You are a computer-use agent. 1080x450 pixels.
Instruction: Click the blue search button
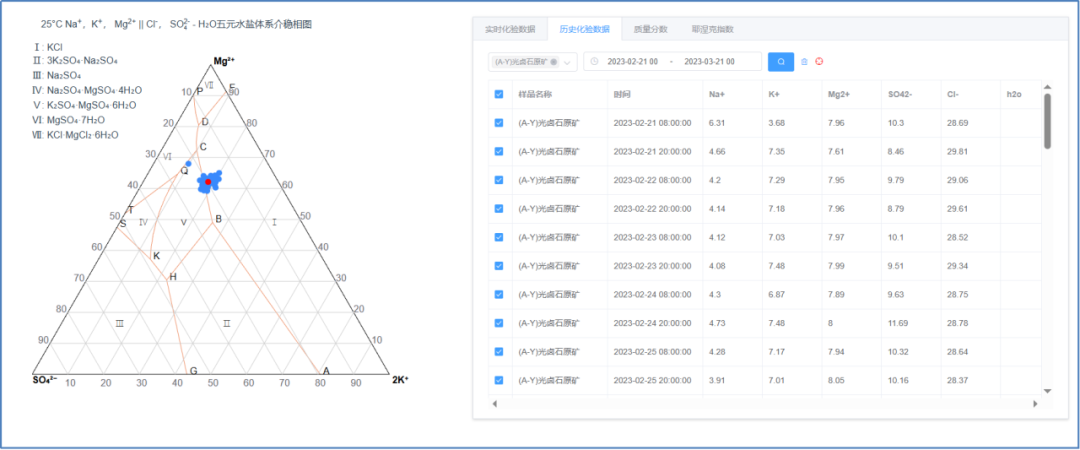(780, 61)
